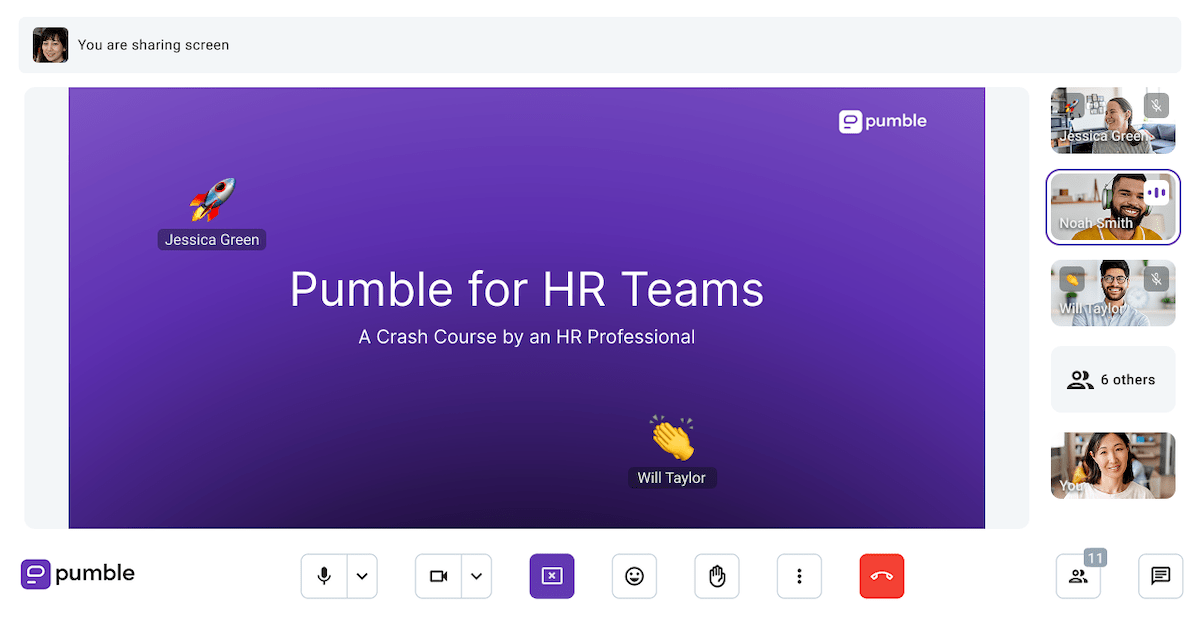Expand the 6 others participant group
Viewport: 1200px width, 617px height.
(x=1113, y=379)
